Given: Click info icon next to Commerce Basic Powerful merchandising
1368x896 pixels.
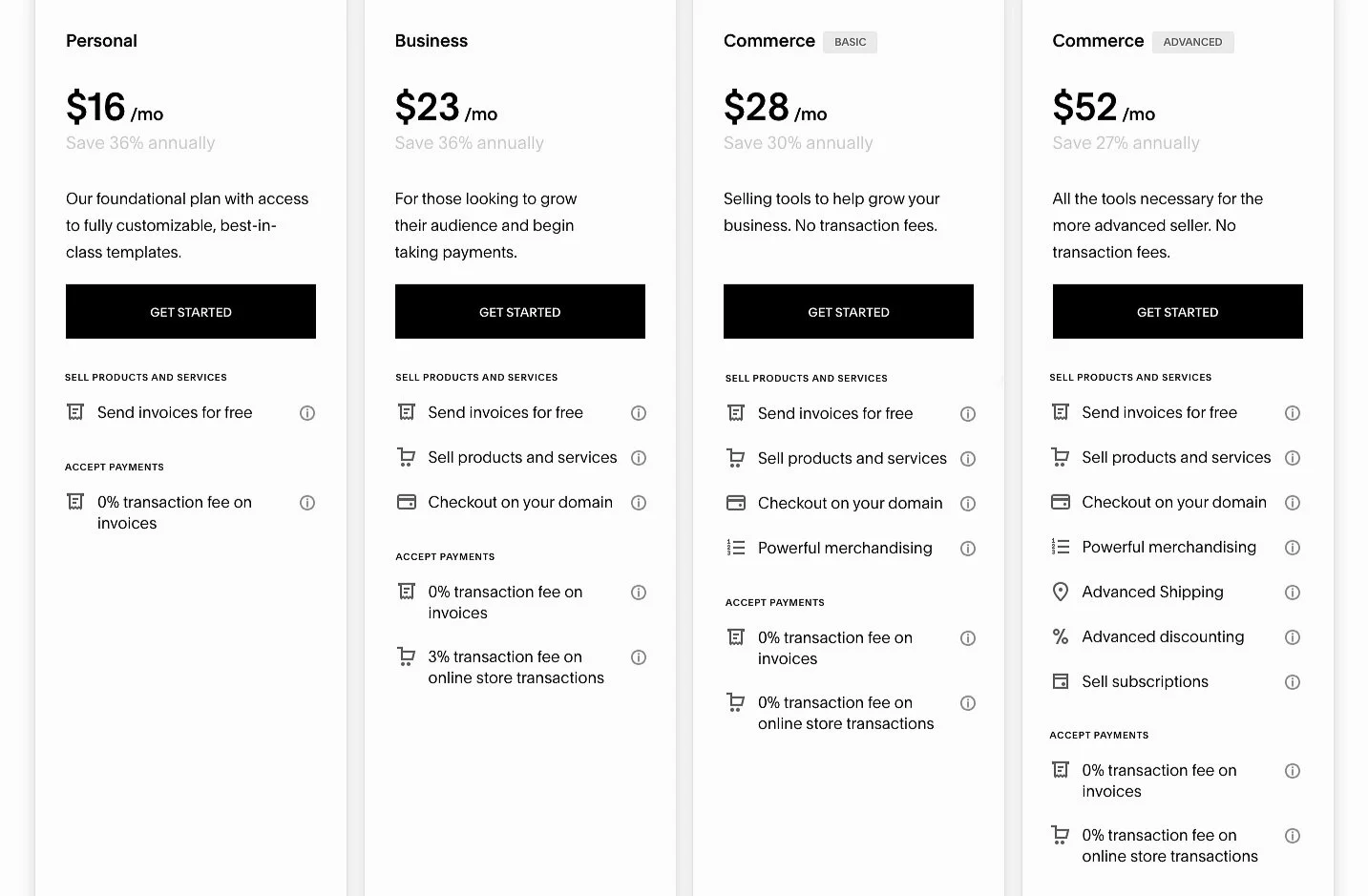Looking at the screenshot, I should pyautogui.click(x=968, y=549).
